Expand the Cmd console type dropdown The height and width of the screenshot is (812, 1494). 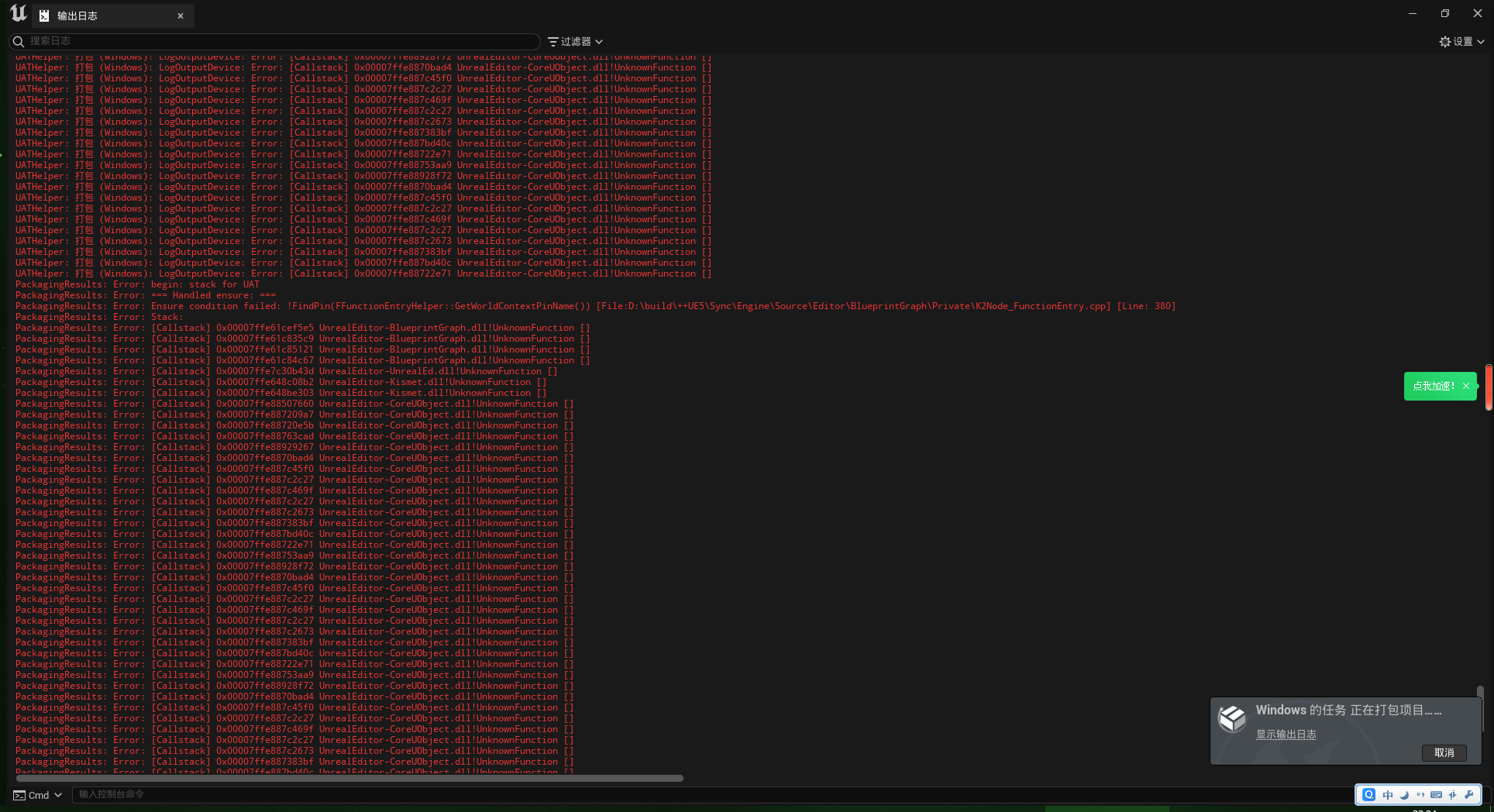click(x=38, y=795)
